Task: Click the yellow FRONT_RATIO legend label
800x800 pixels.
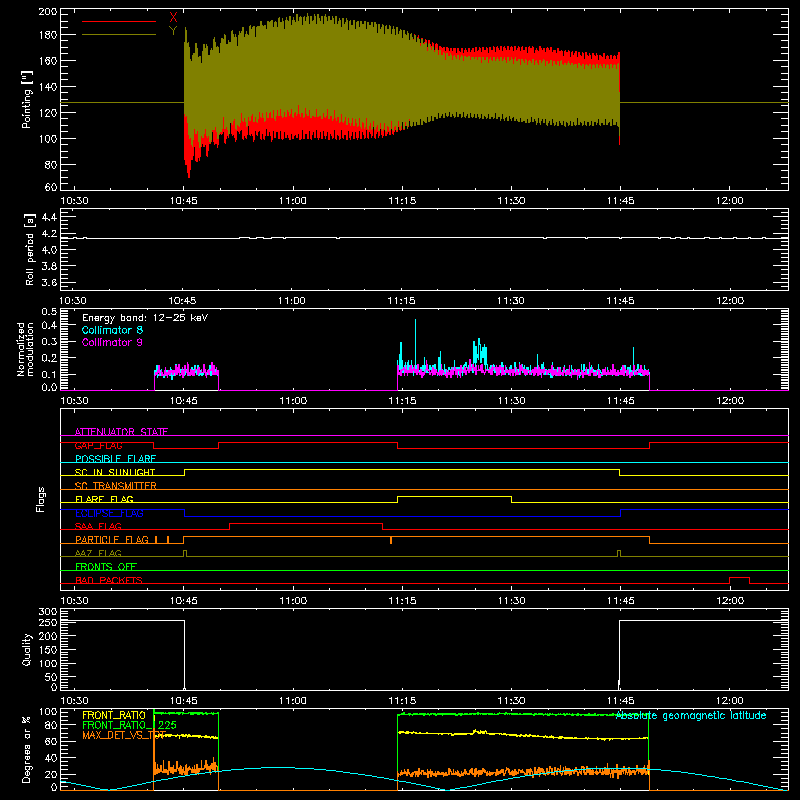Action: coord(114,715)
